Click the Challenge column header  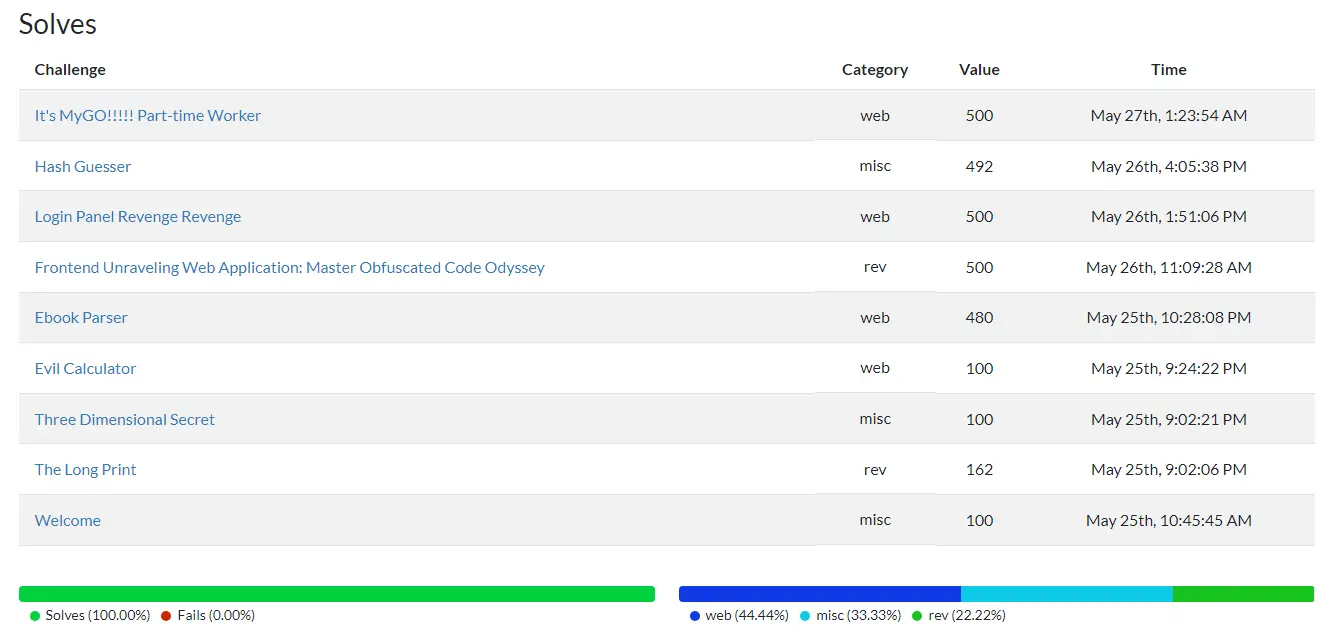70,70
